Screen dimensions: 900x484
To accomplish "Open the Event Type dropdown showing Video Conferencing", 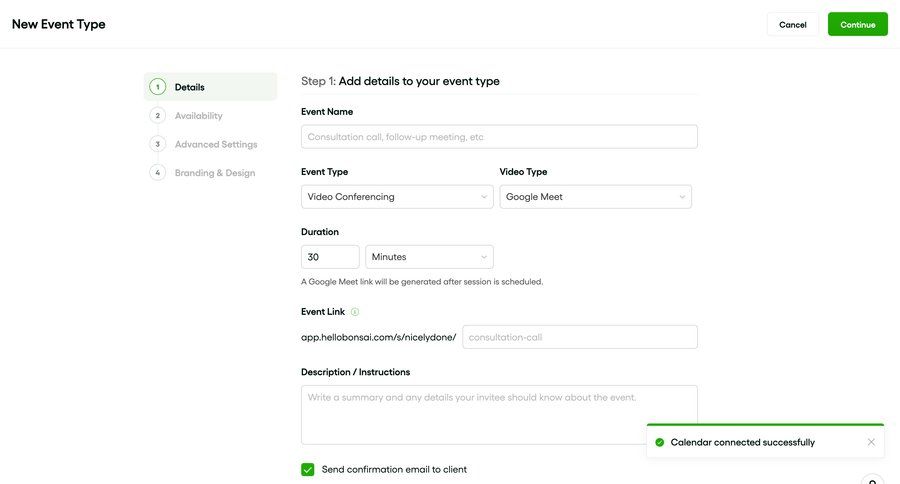I will (397, 197).
